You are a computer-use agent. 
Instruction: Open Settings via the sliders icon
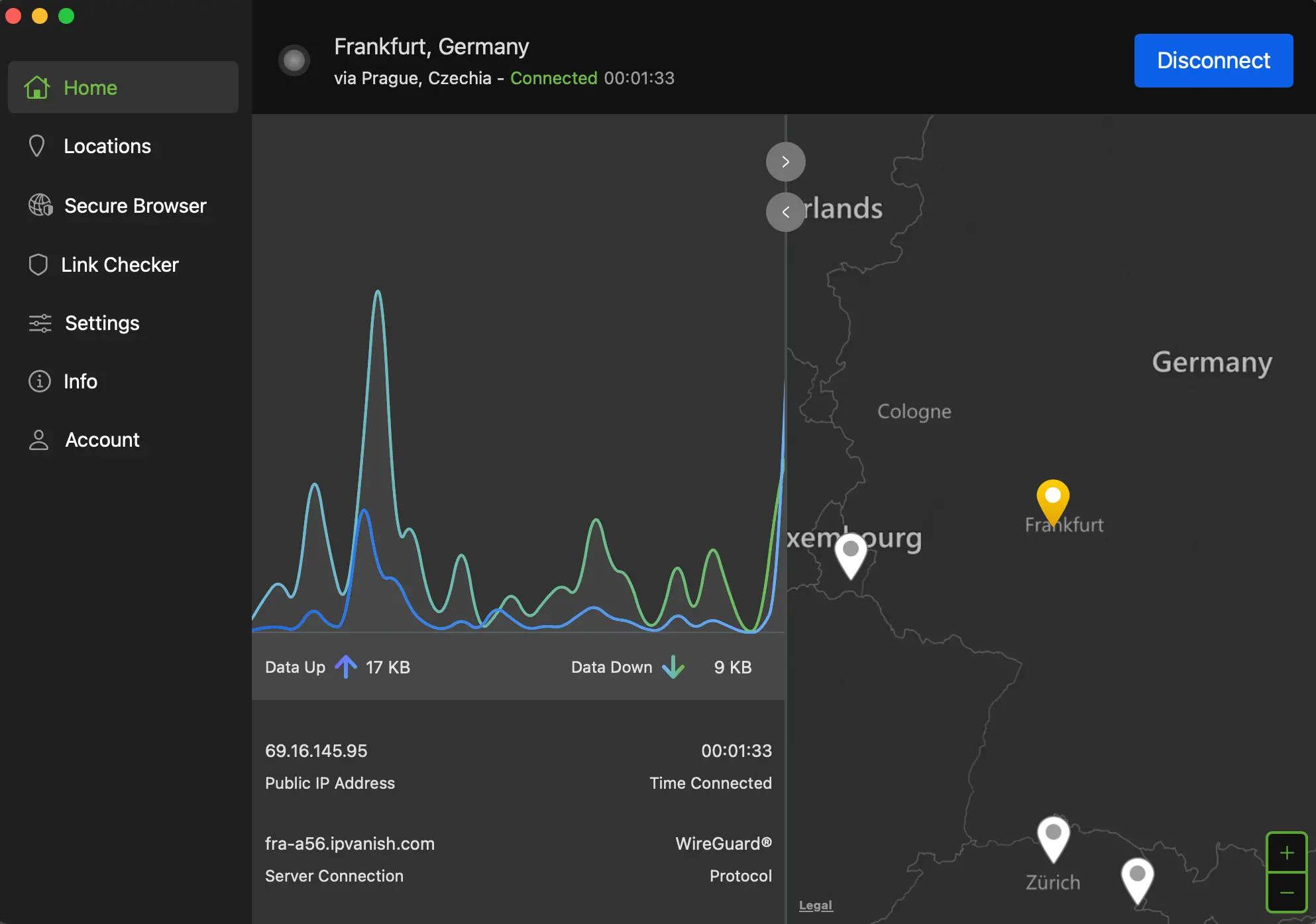click(x=38, y=323)
